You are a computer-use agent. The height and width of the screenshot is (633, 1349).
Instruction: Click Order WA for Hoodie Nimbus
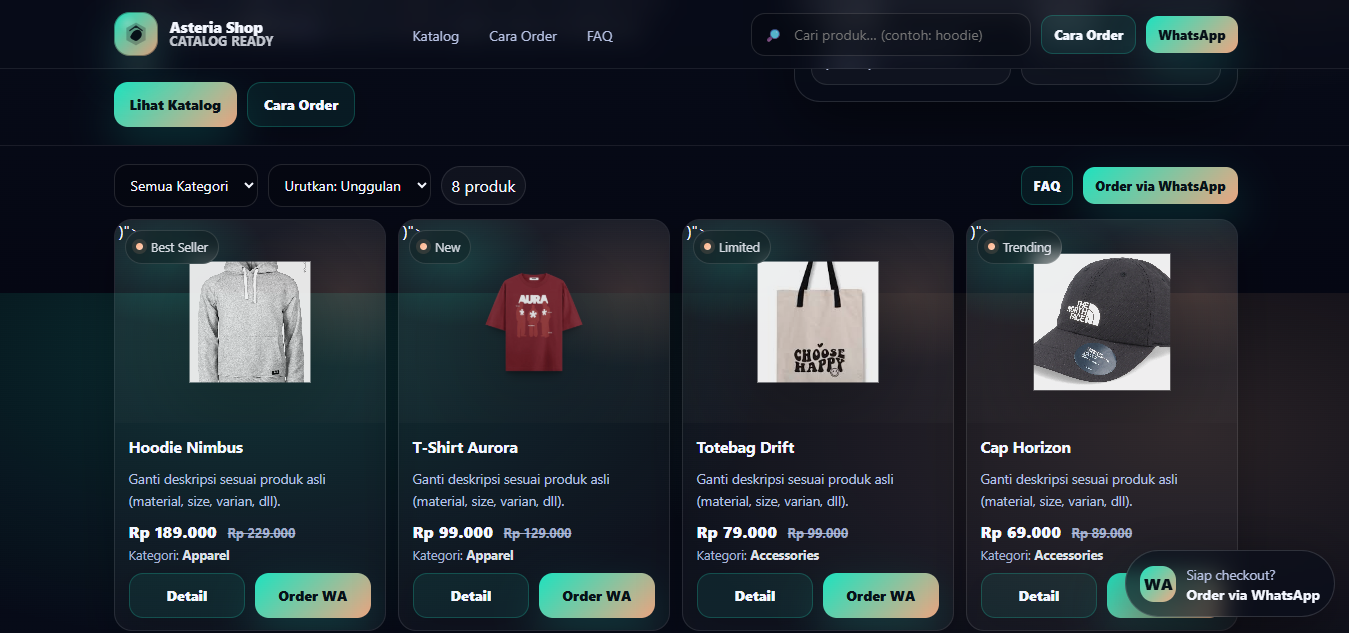click(312, 595)
